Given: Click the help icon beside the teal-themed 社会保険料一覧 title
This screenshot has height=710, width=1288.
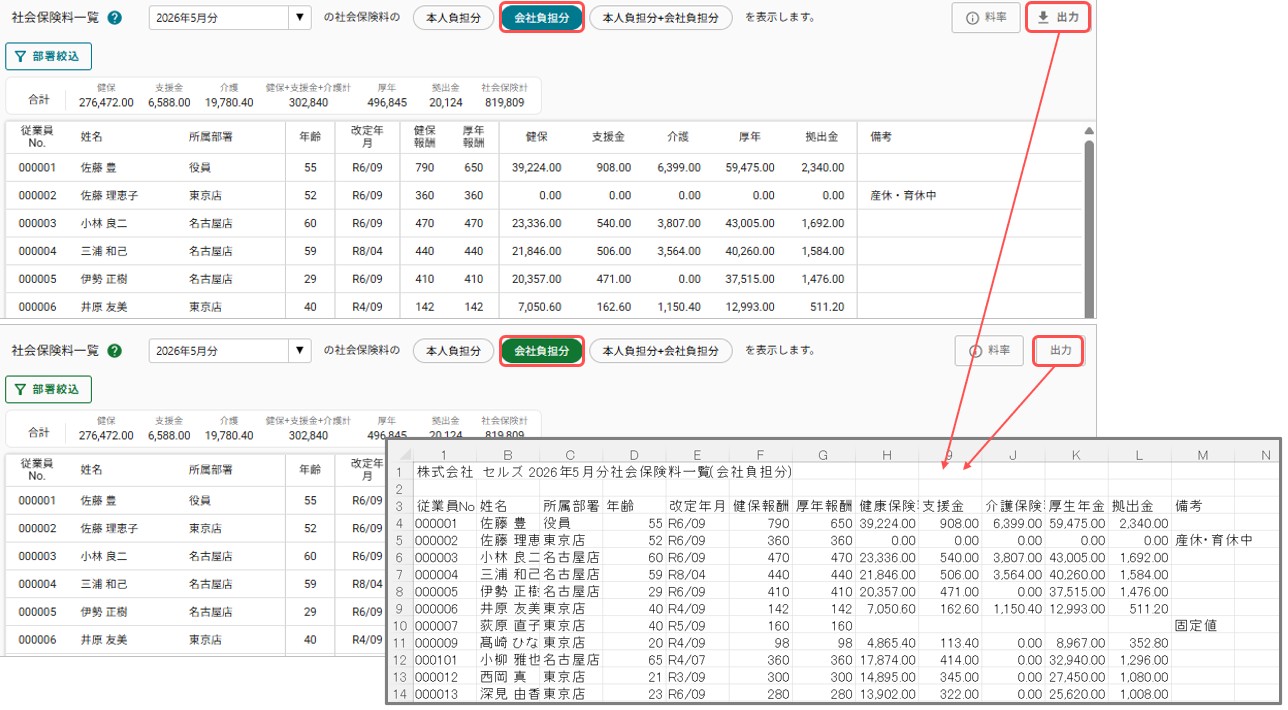Looking at the screenshot, I should point(115,18).
